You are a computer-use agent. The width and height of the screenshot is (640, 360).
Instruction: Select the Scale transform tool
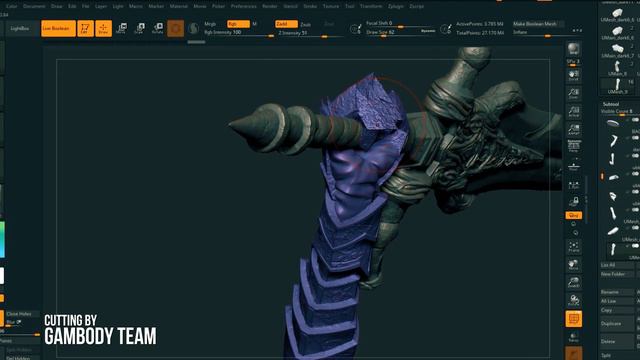[140, 28]
